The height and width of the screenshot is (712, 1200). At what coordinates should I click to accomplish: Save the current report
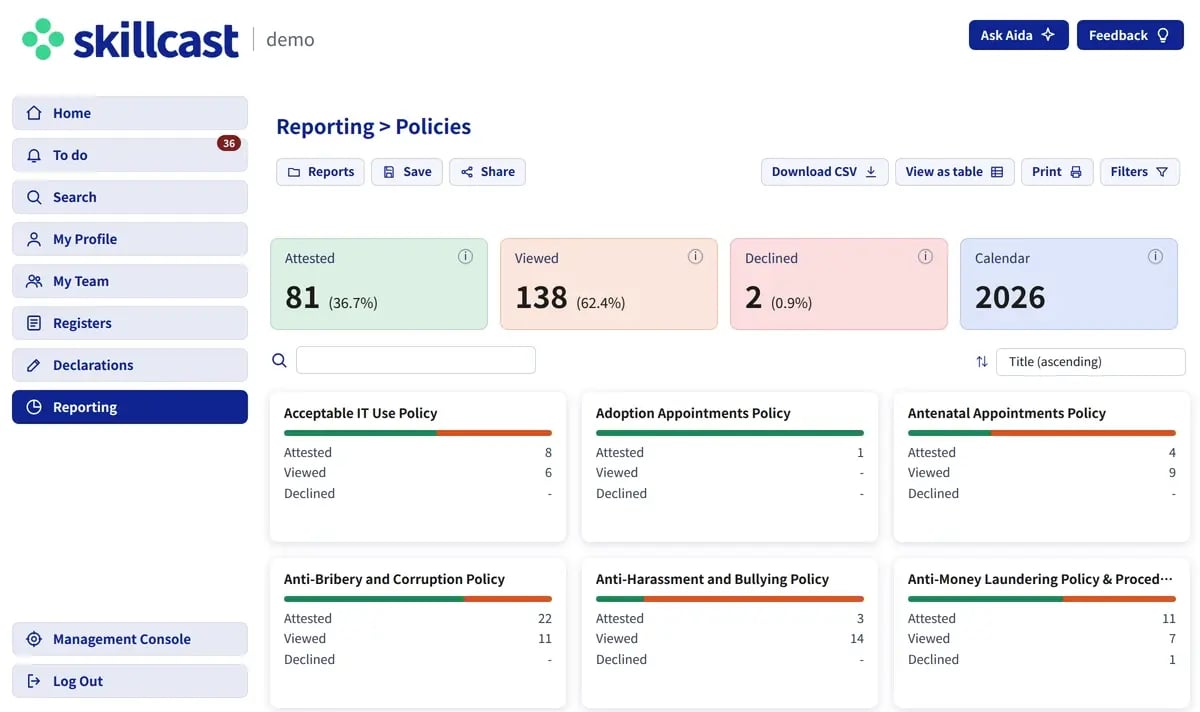click(x=407, y=172)
